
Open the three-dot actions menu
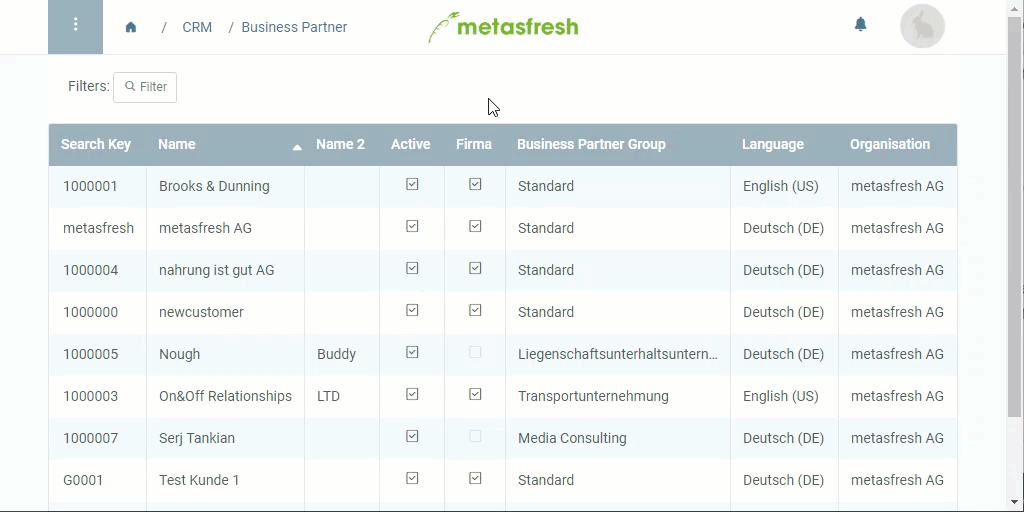point(75,27)
